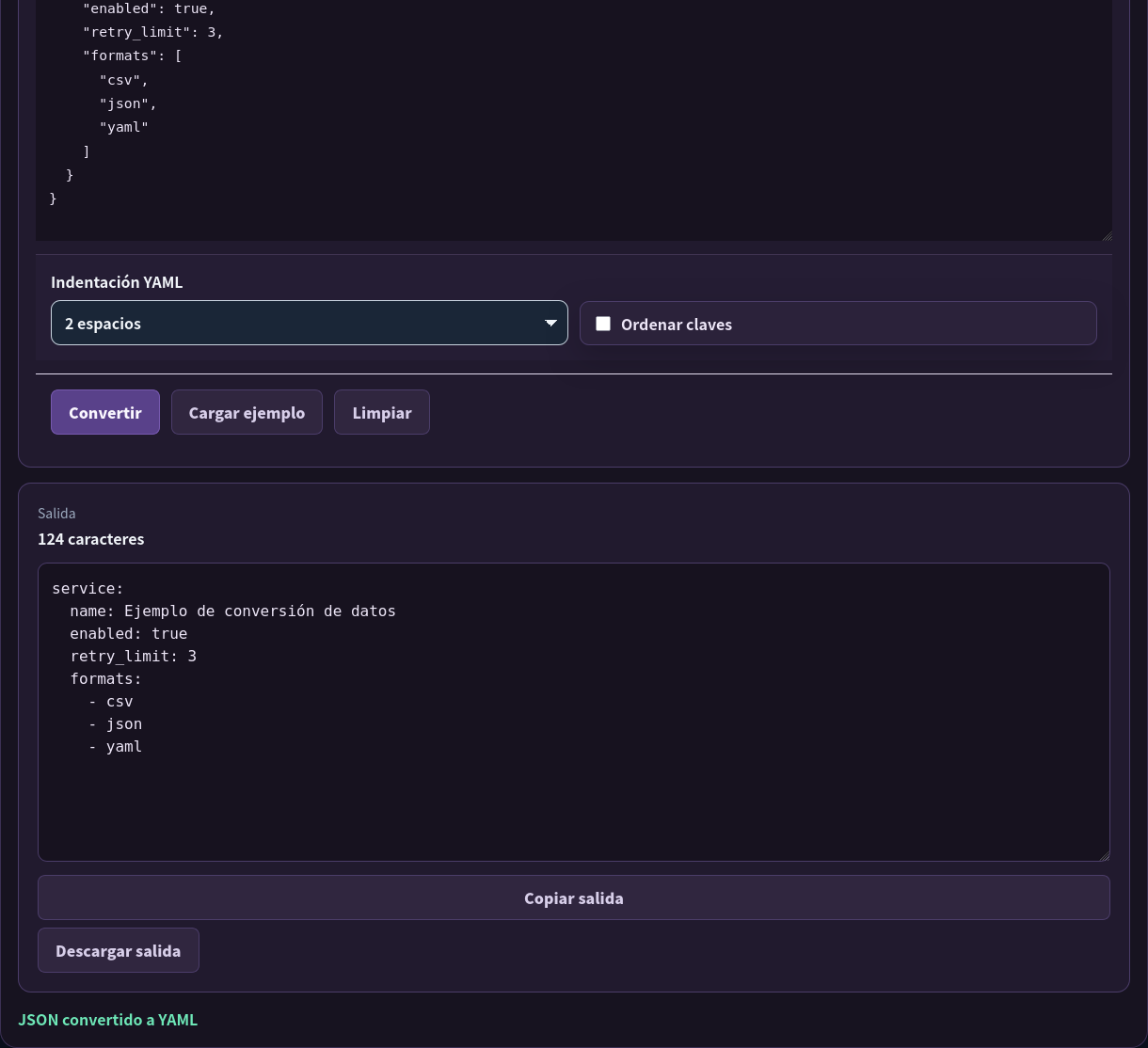The height and width of the screenshot is (1048, 1148).
Task: Click the "- yaml" line in output
Action: (115, 747)
